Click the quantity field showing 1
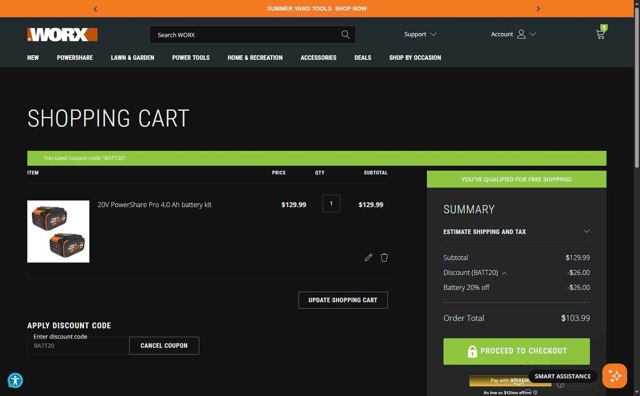The width and height of the screenshot is (640, 396). pyautogui.click(x=331, y=203)
